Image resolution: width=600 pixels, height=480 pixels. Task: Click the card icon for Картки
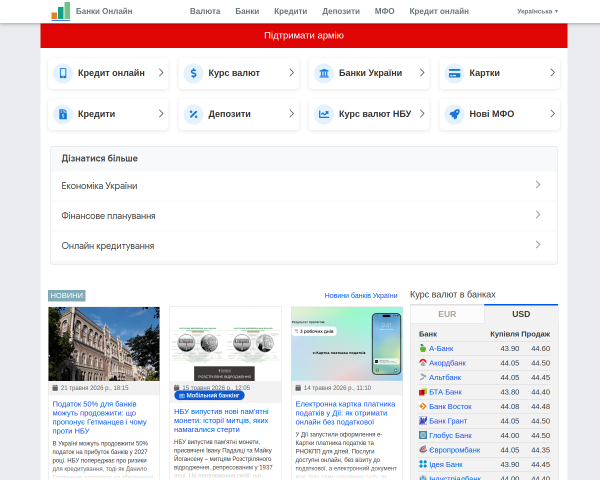click(x=455, y=73)
